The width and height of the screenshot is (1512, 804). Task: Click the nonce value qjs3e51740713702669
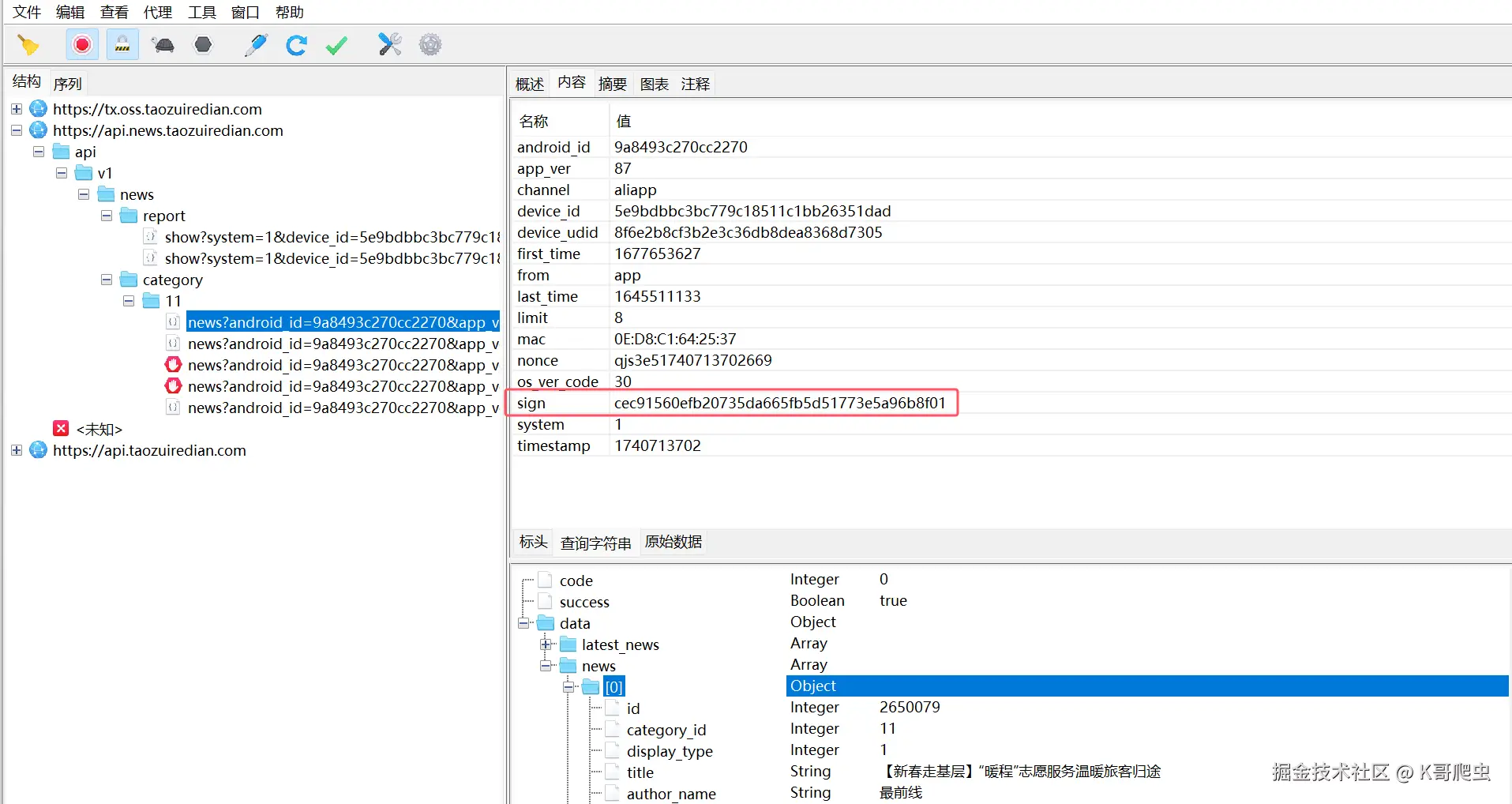(x=692, y=360)
